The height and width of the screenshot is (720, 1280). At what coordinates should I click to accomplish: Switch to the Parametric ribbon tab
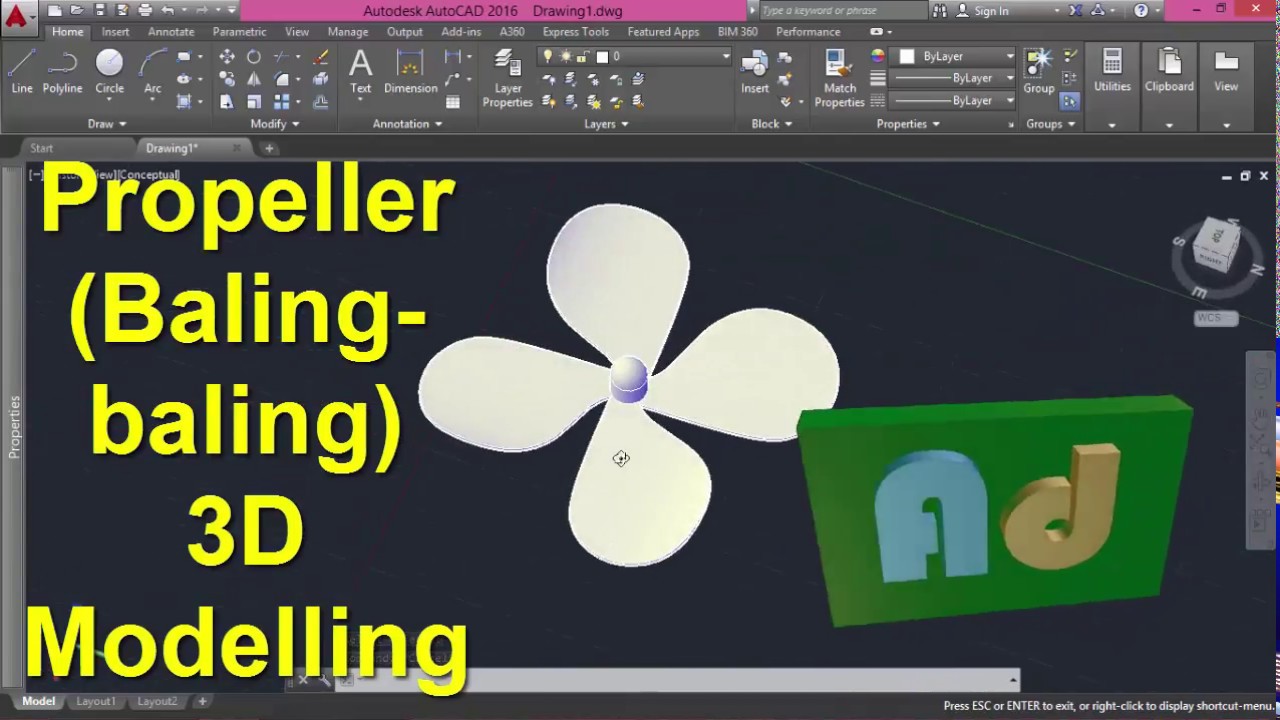click(239, 32)
